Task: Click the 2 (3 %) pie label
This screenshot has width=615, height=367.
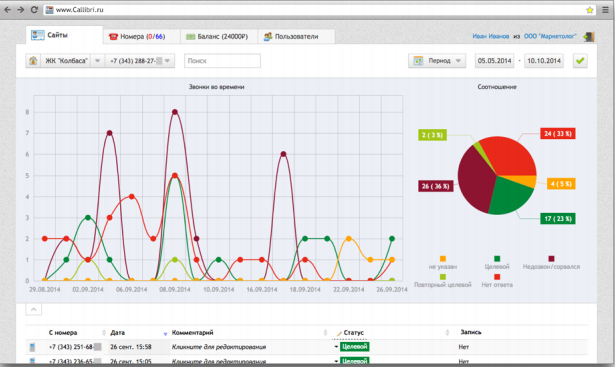Action: (x=432, y=135)
